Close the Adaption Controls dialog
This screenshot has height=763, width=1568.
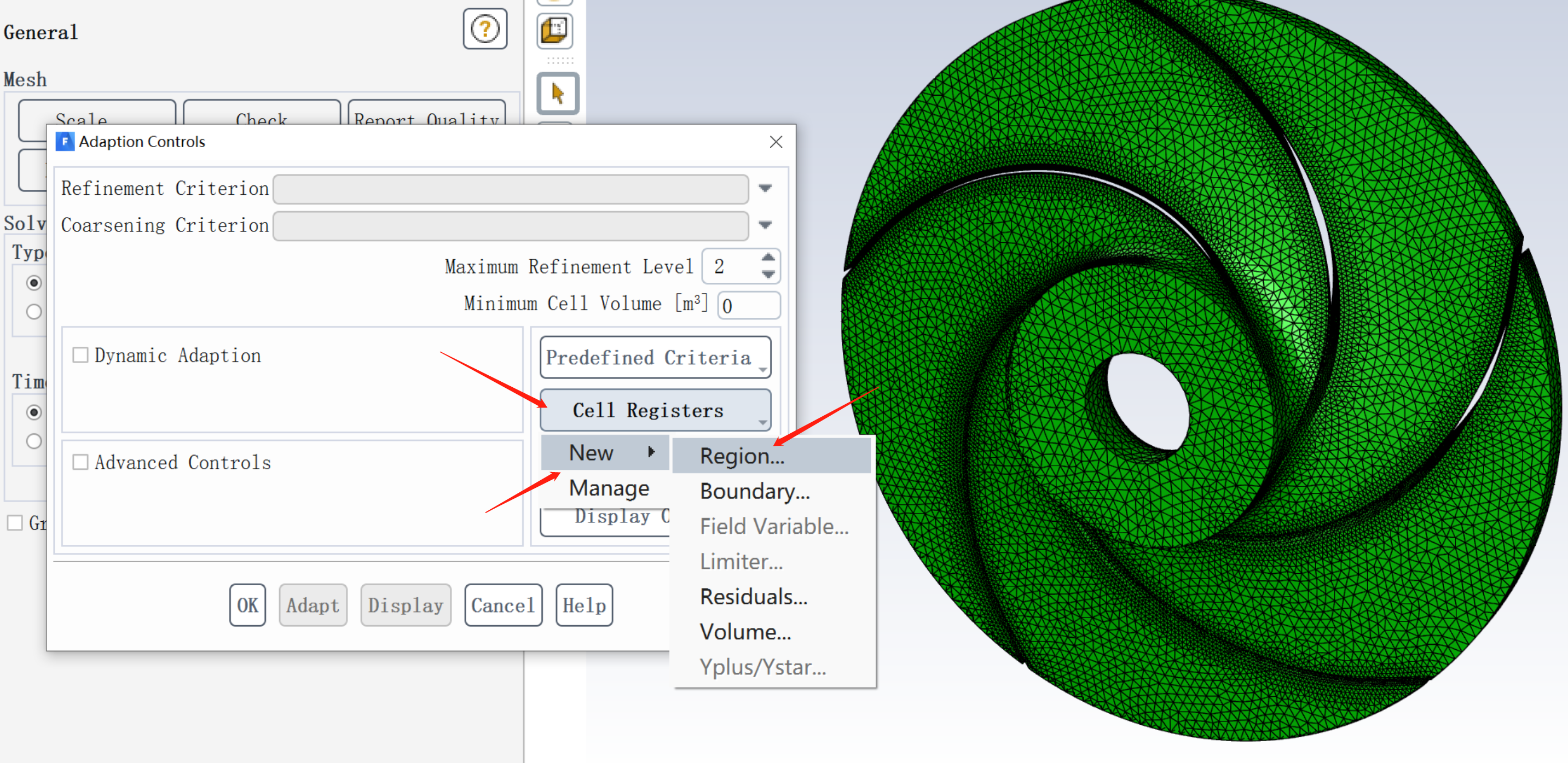pos(776,142)
